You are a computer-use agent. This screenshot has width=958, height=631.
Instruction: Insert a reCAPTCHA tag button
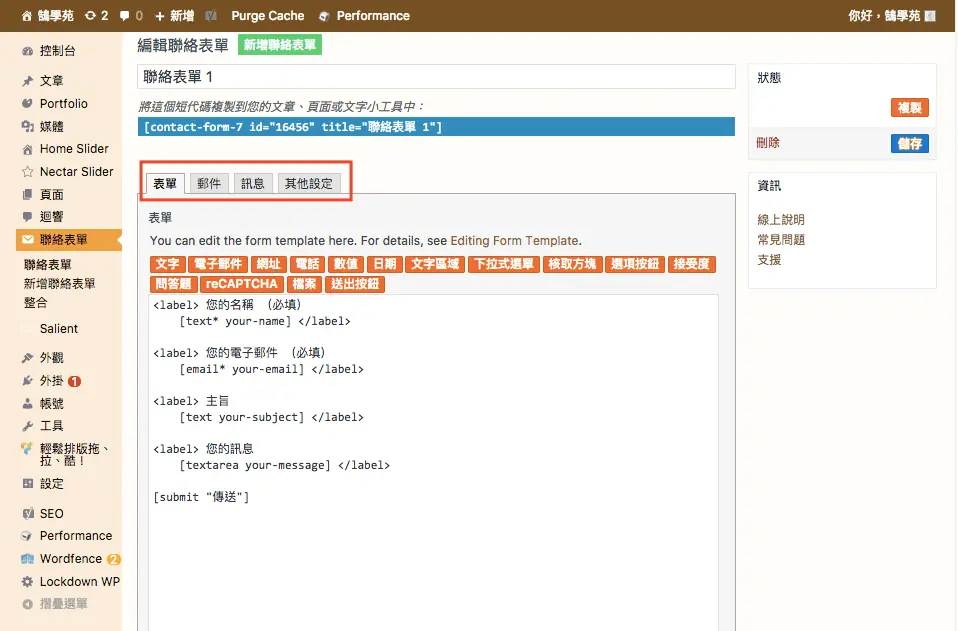point(242,284)
